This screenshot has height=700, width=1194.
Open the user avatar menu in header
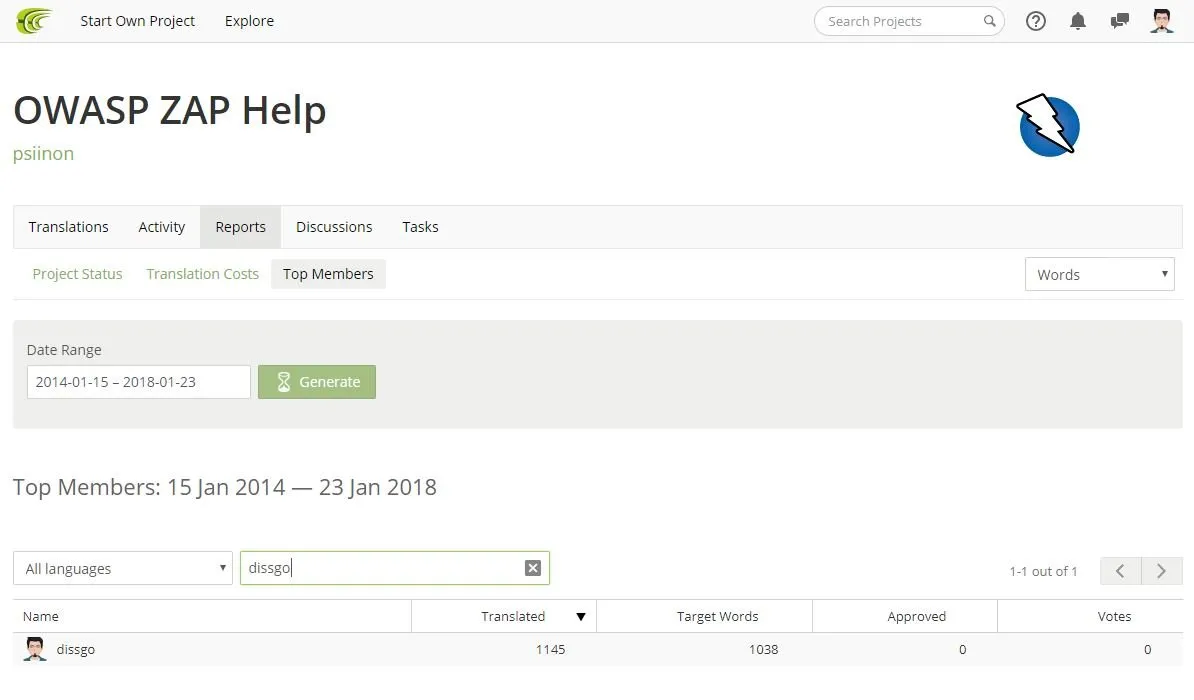(1161, 21)
